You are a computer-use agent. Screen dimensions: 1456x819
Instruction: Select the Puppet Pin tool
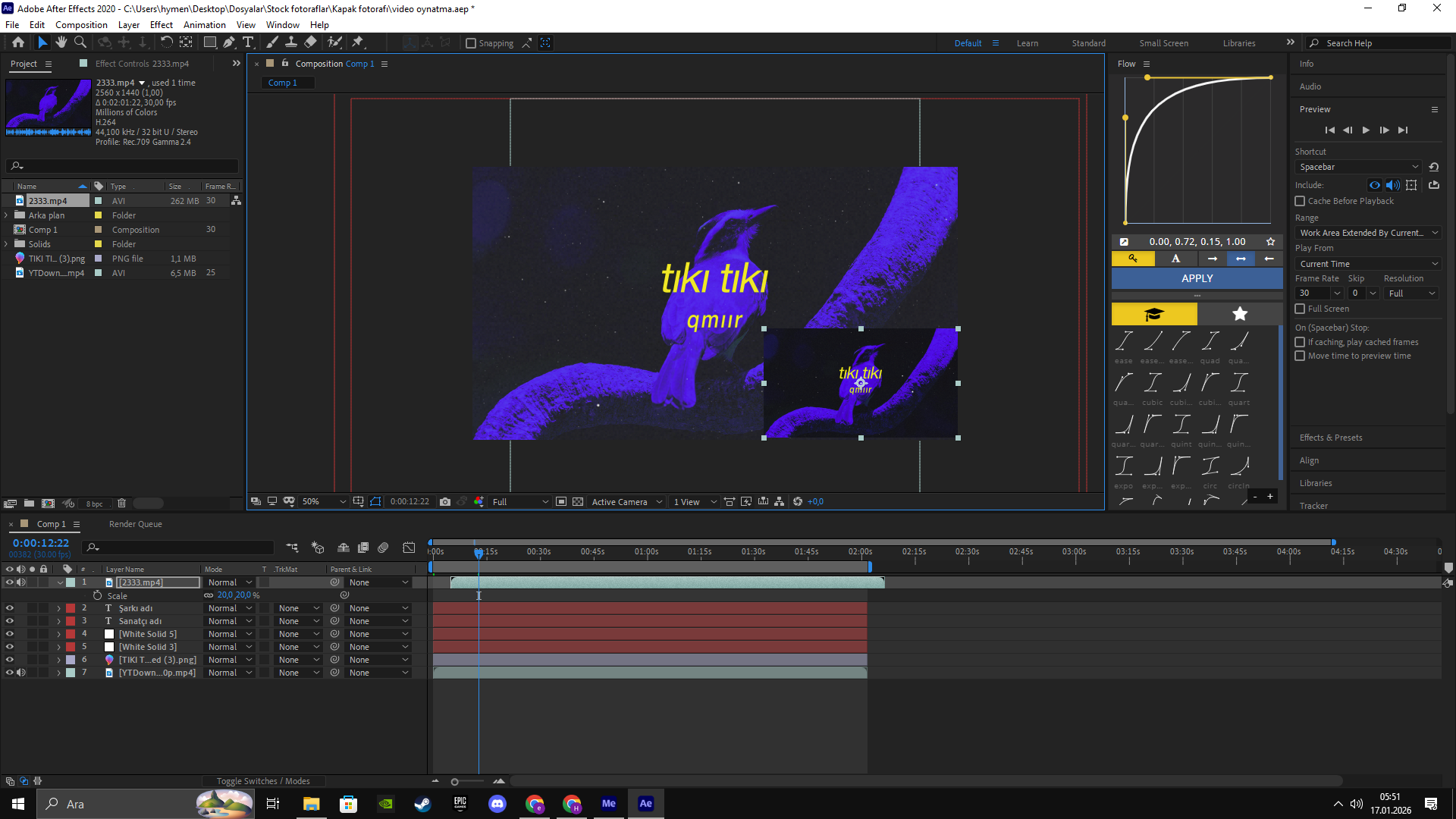(358, 42)
